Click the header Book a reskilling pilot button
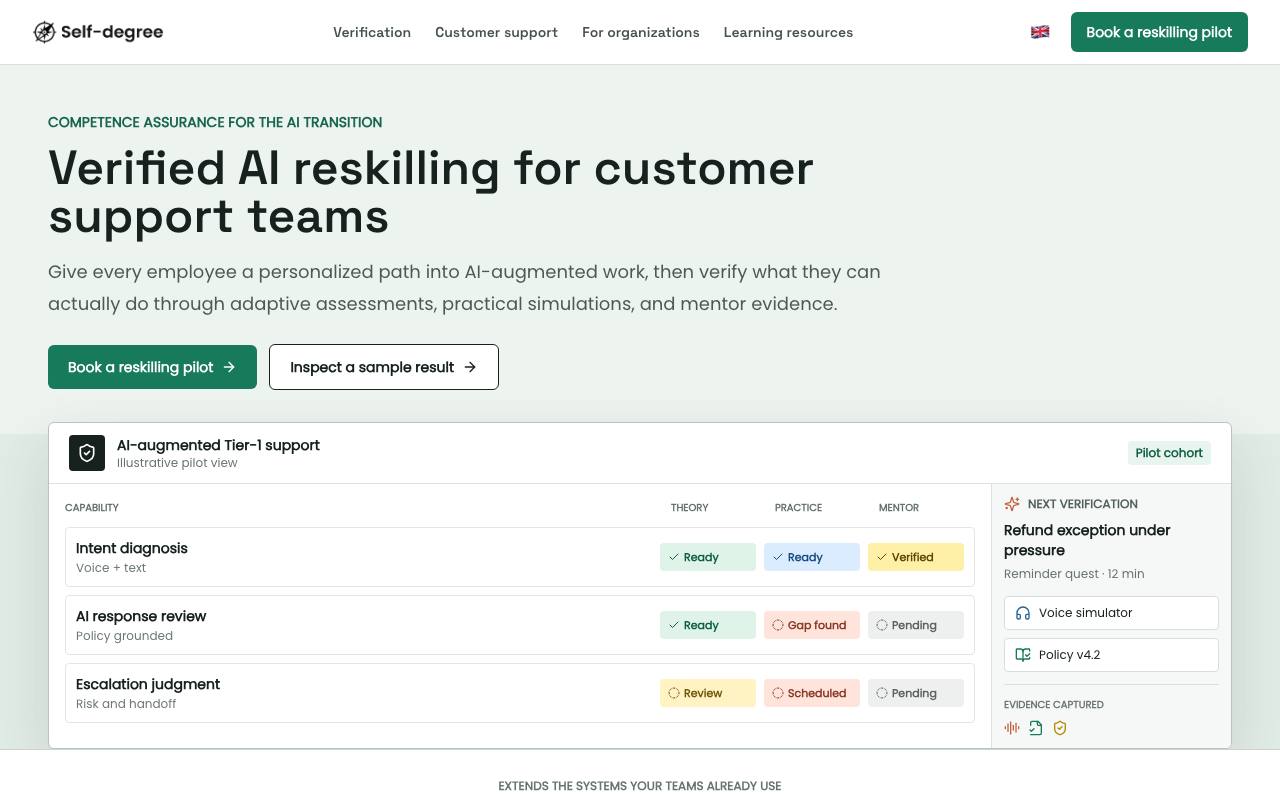Image resolution: width=1280 pixels, height=800 pixels. tap(1159, 32)
